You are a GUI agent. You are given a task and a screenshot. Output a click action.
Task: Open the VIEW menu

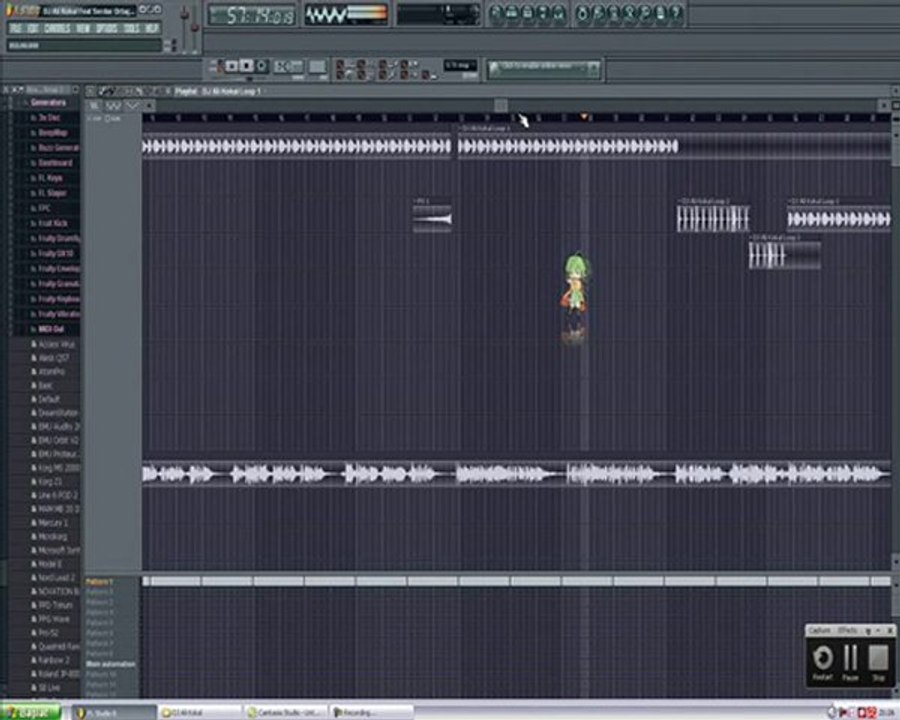point(83,28)
